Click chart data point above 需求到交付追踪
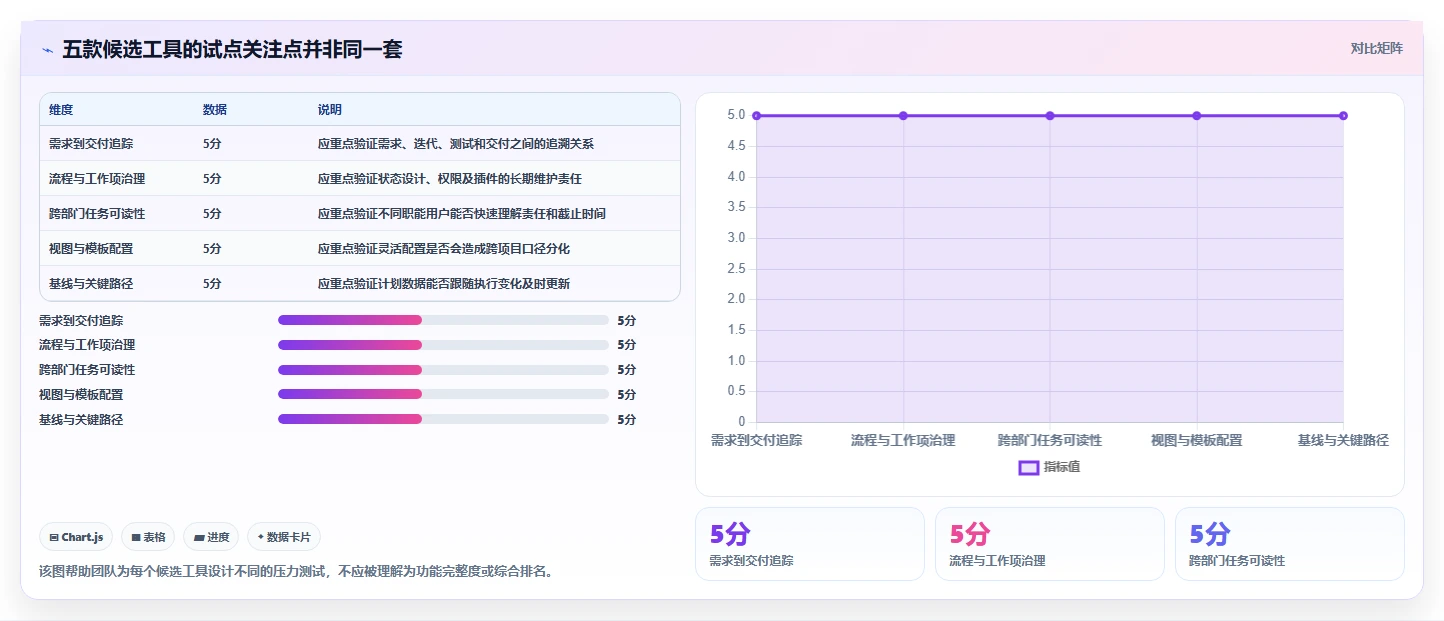Image resolution: width=1444 pixels, height=621 pixels. (757, 116)
